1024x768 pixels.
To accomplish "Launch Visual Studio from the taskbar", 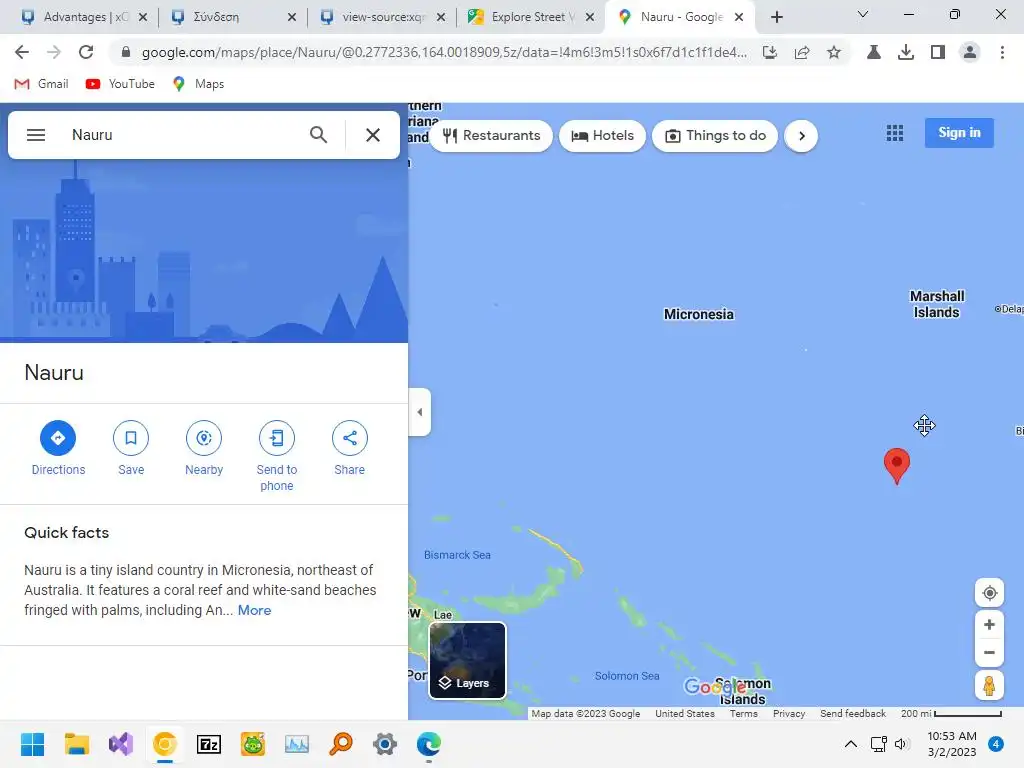I will [x=121, y=744].
